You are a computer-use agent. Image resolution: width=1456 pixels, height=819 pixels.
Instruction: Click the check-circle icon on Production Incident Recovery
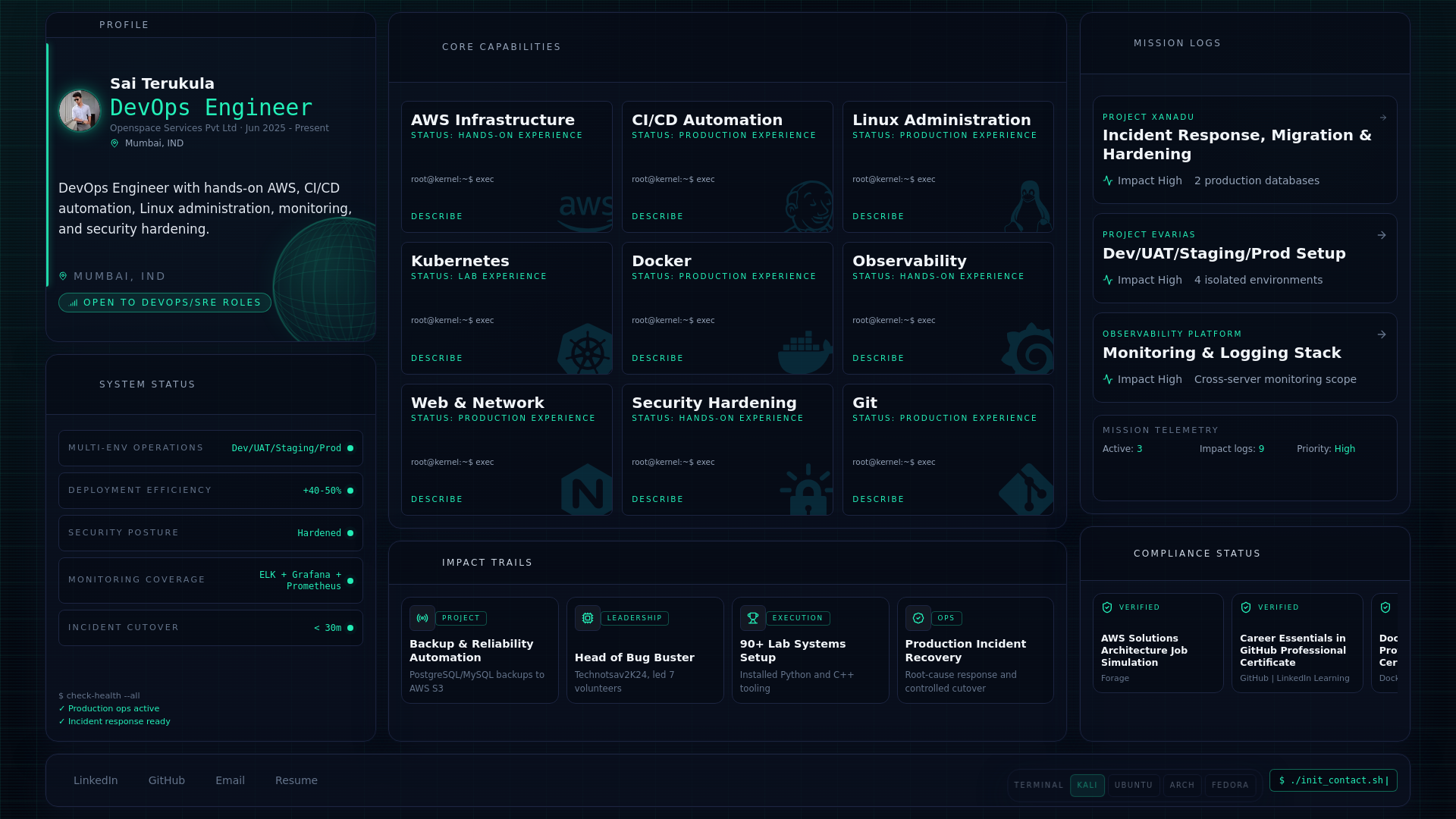918,618
